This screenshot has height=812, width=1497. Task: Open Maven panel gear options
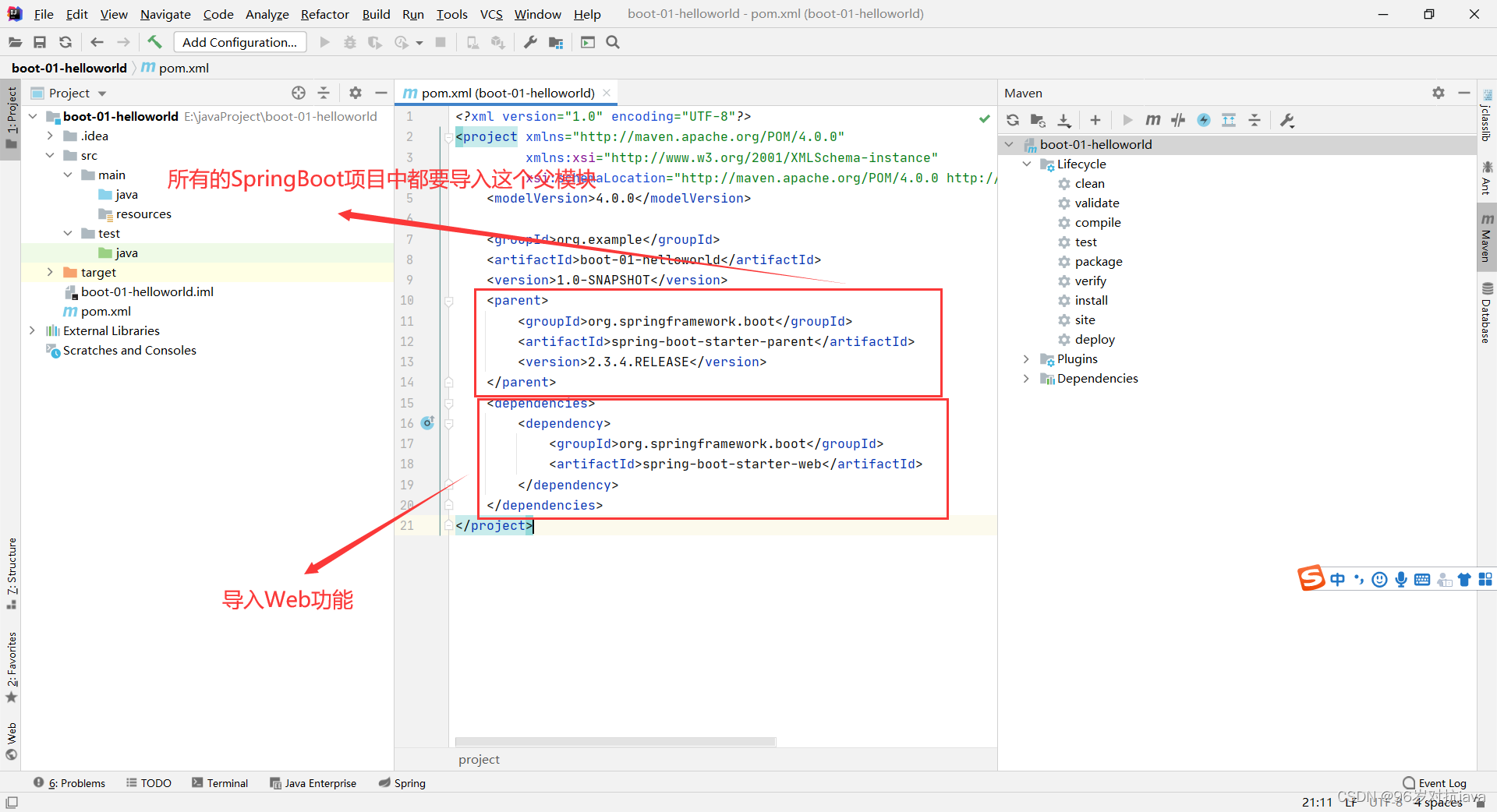click(x=1439, y=93)
